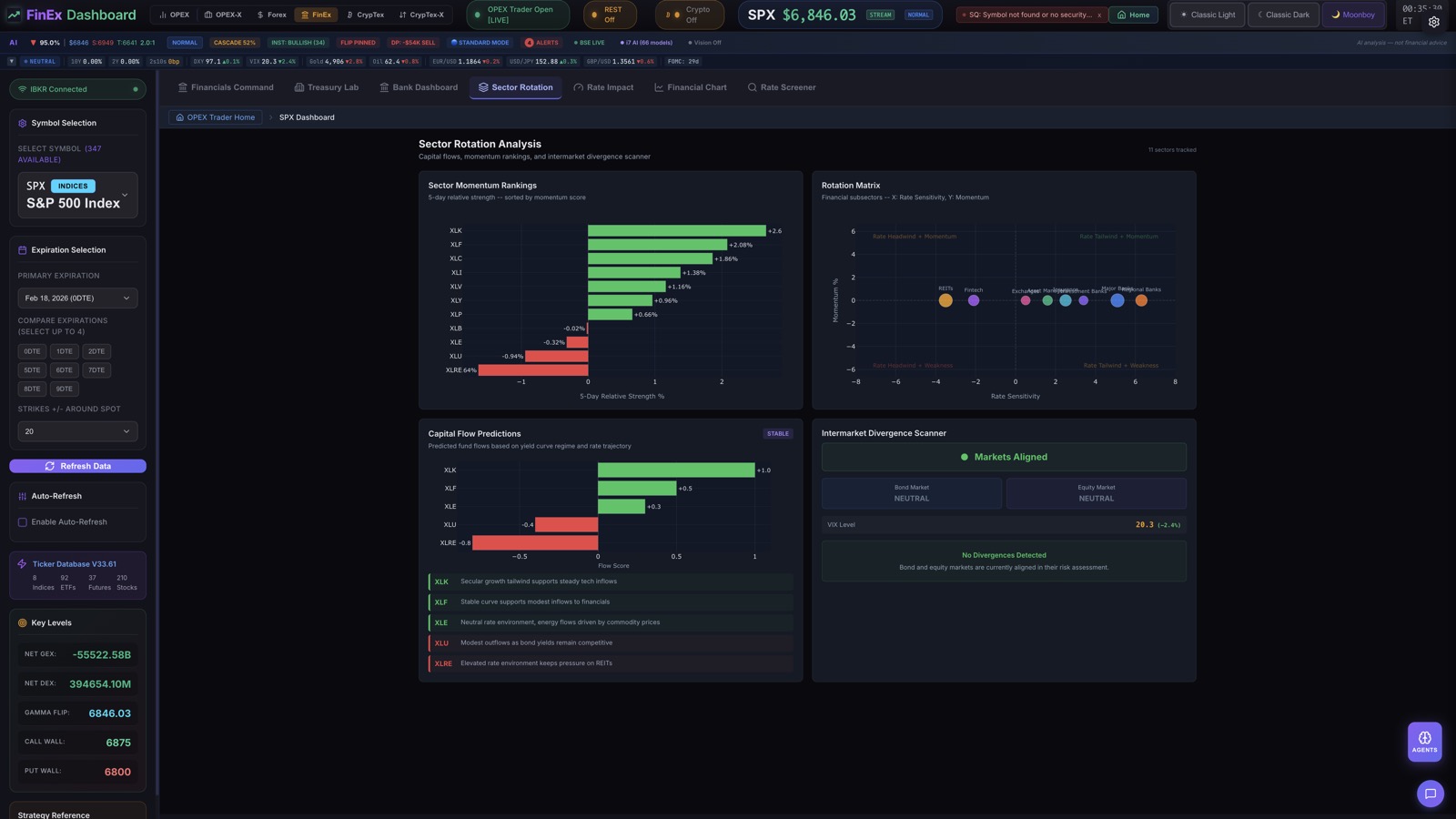This screenshot has width=1456, height=819.
Task: Click the Refresh Data button
Action: pyautogui.click(x=77, y=466)
